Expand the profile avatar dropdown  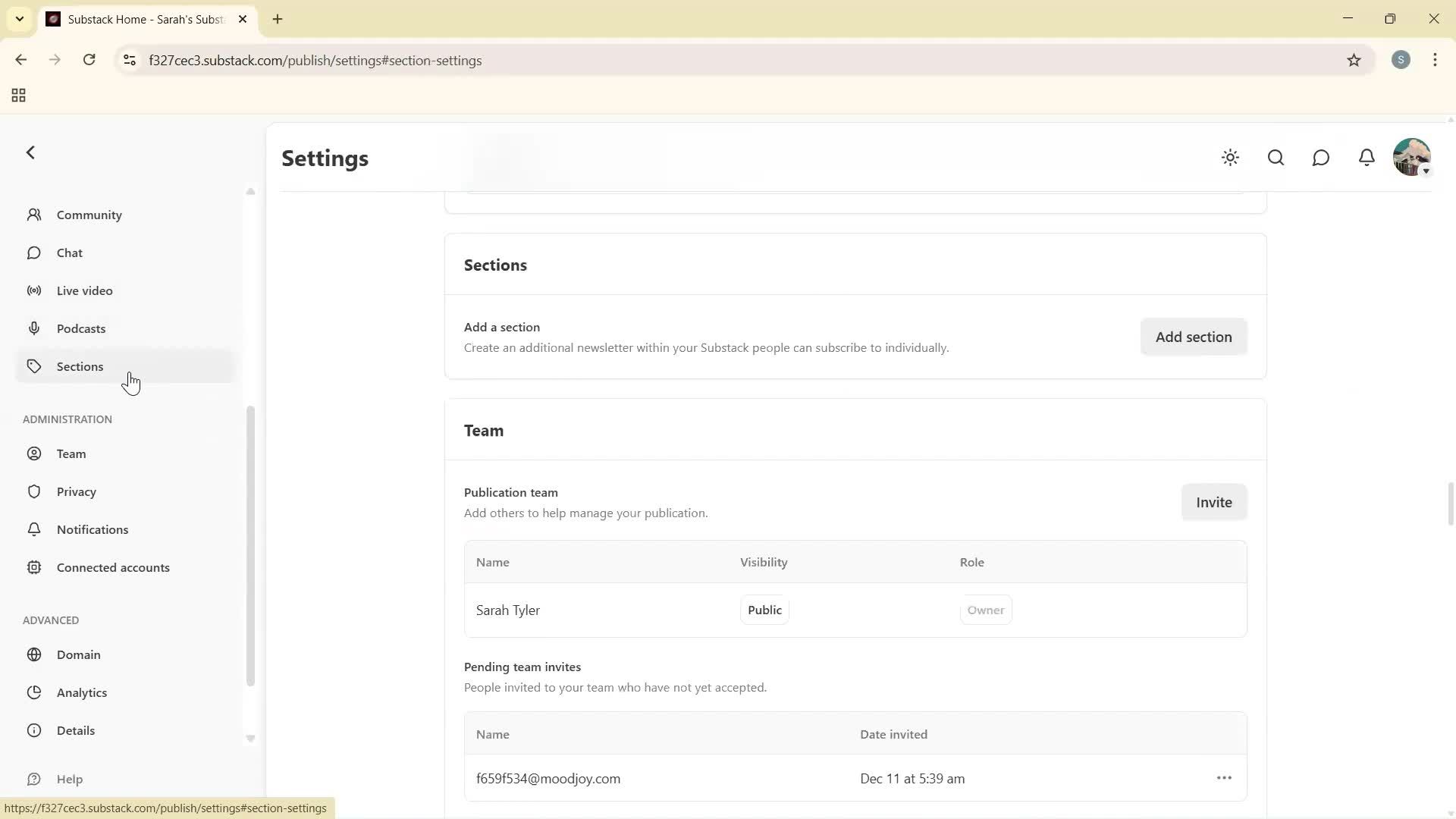click(1412, 157)
